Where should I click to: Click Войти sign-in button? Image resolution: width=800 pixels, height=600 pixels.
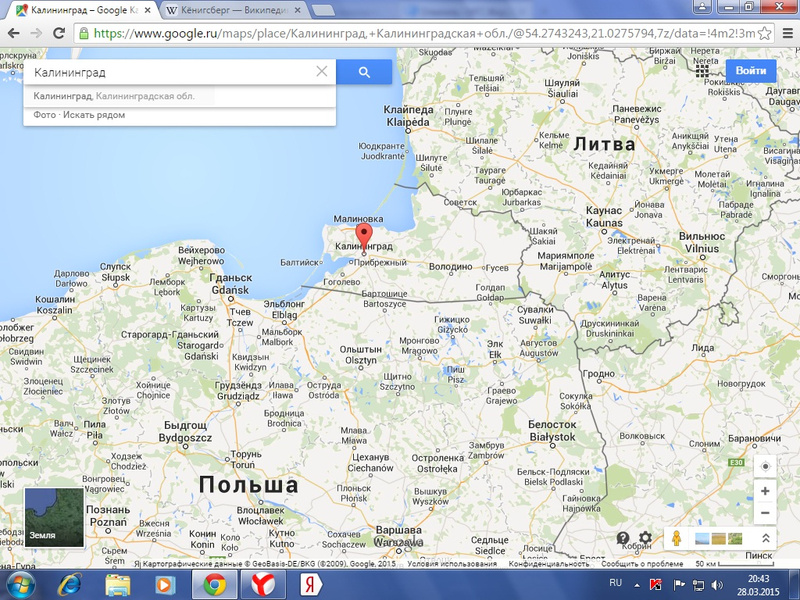(x=751, y=70)
